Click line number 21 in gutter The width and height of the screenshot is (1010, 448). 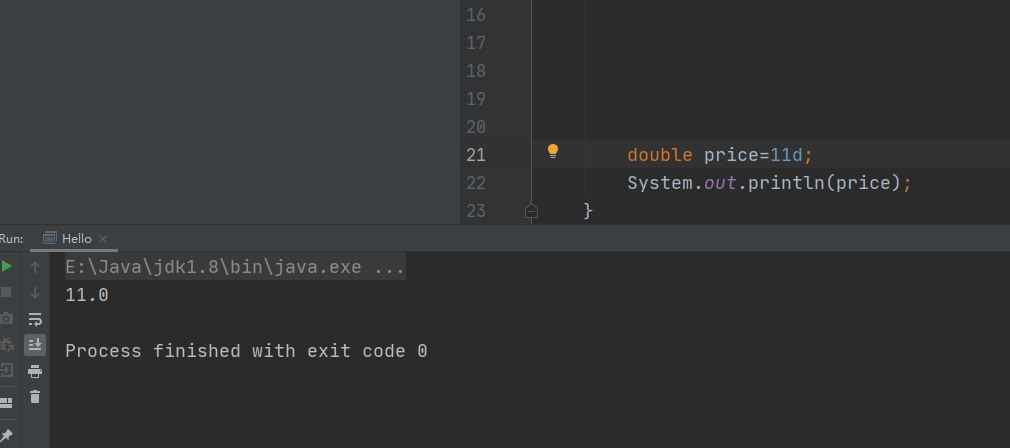pyautogui.click(x=476, y=155)
